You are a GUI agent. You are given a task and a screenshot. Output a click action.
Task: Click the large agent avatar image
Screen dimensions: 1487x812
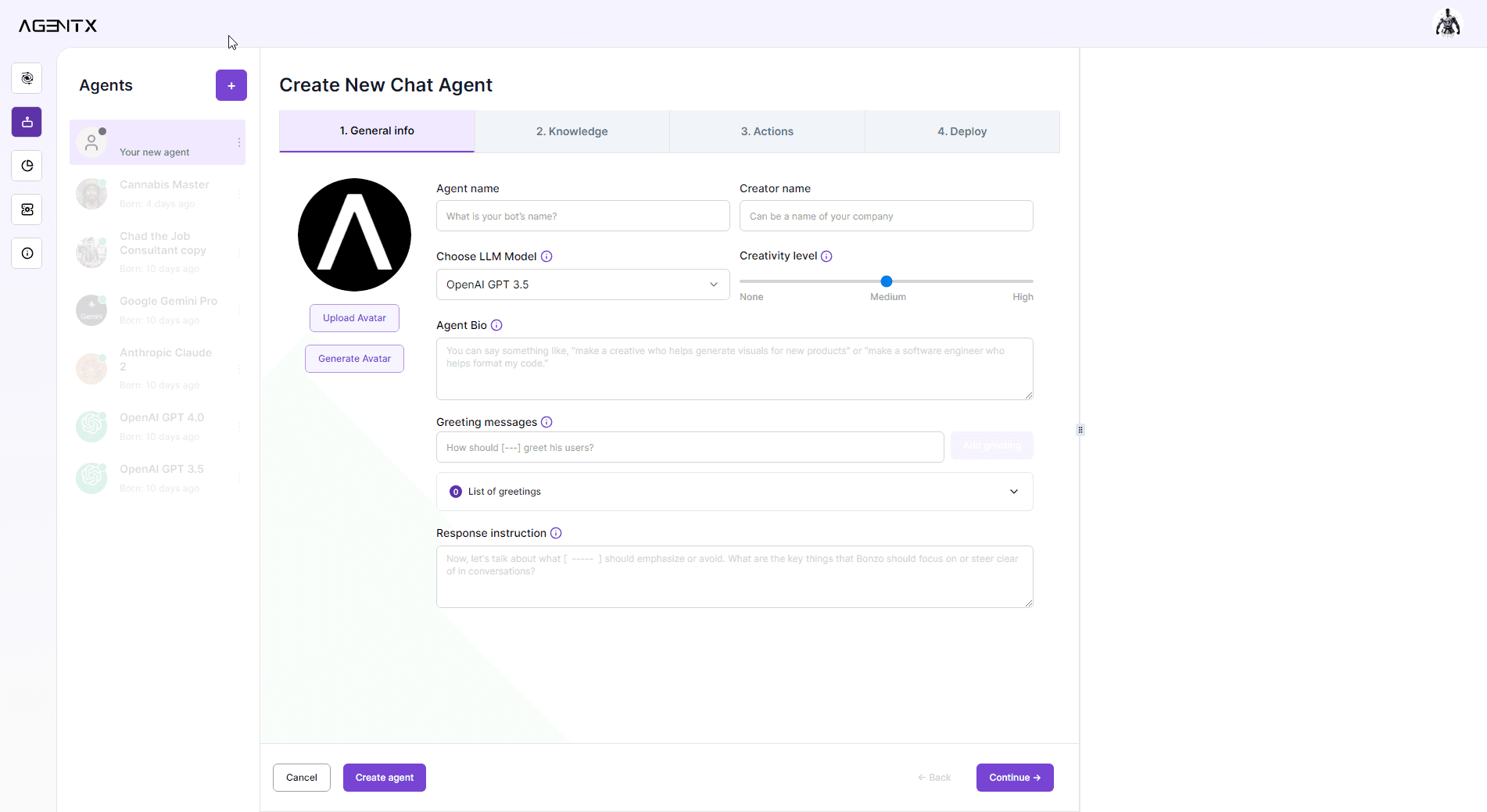(x=354, y=234)
